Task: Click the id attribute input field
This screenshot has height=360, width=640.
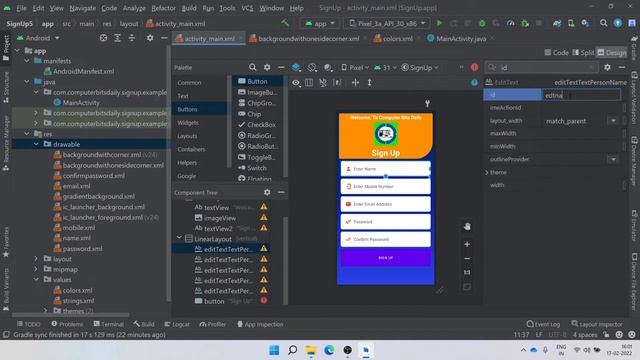Action: pos(581,95)
